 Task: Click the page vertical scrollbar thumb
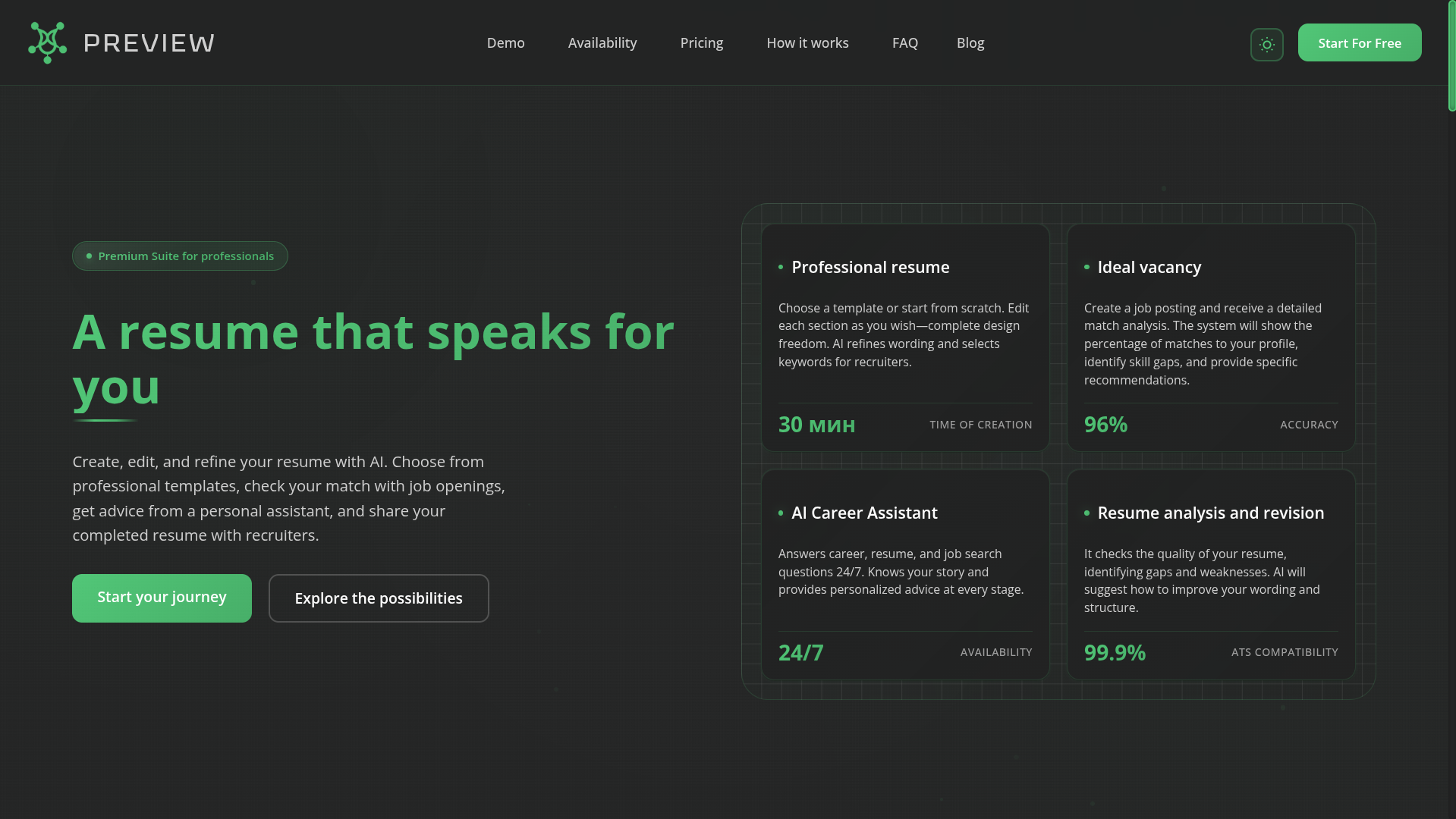(1451, 56)
